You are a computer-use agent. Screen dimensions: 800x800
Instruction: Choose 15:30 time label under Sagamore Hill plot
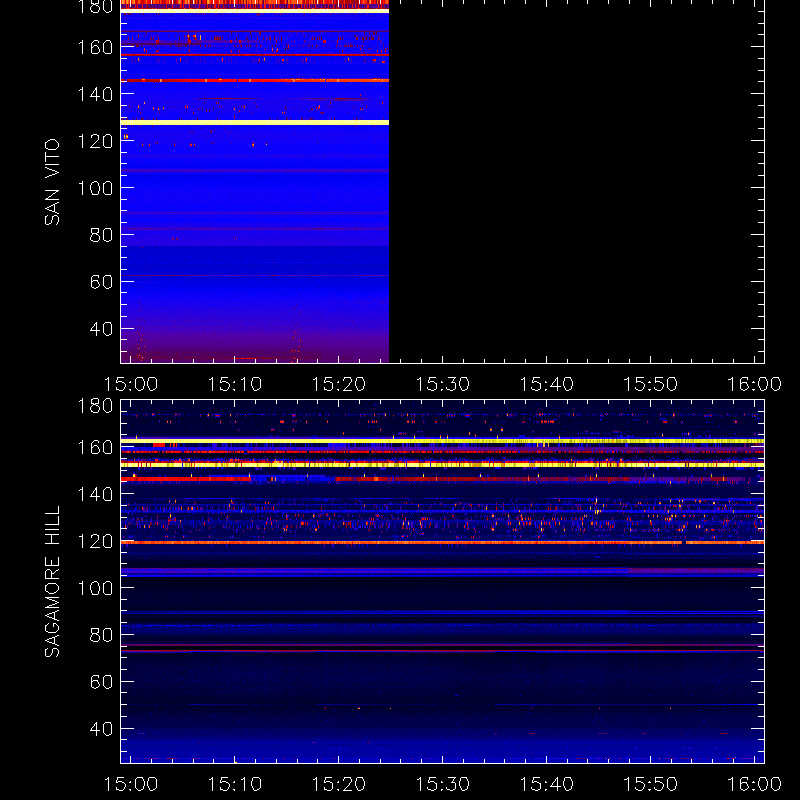point(442,784)
